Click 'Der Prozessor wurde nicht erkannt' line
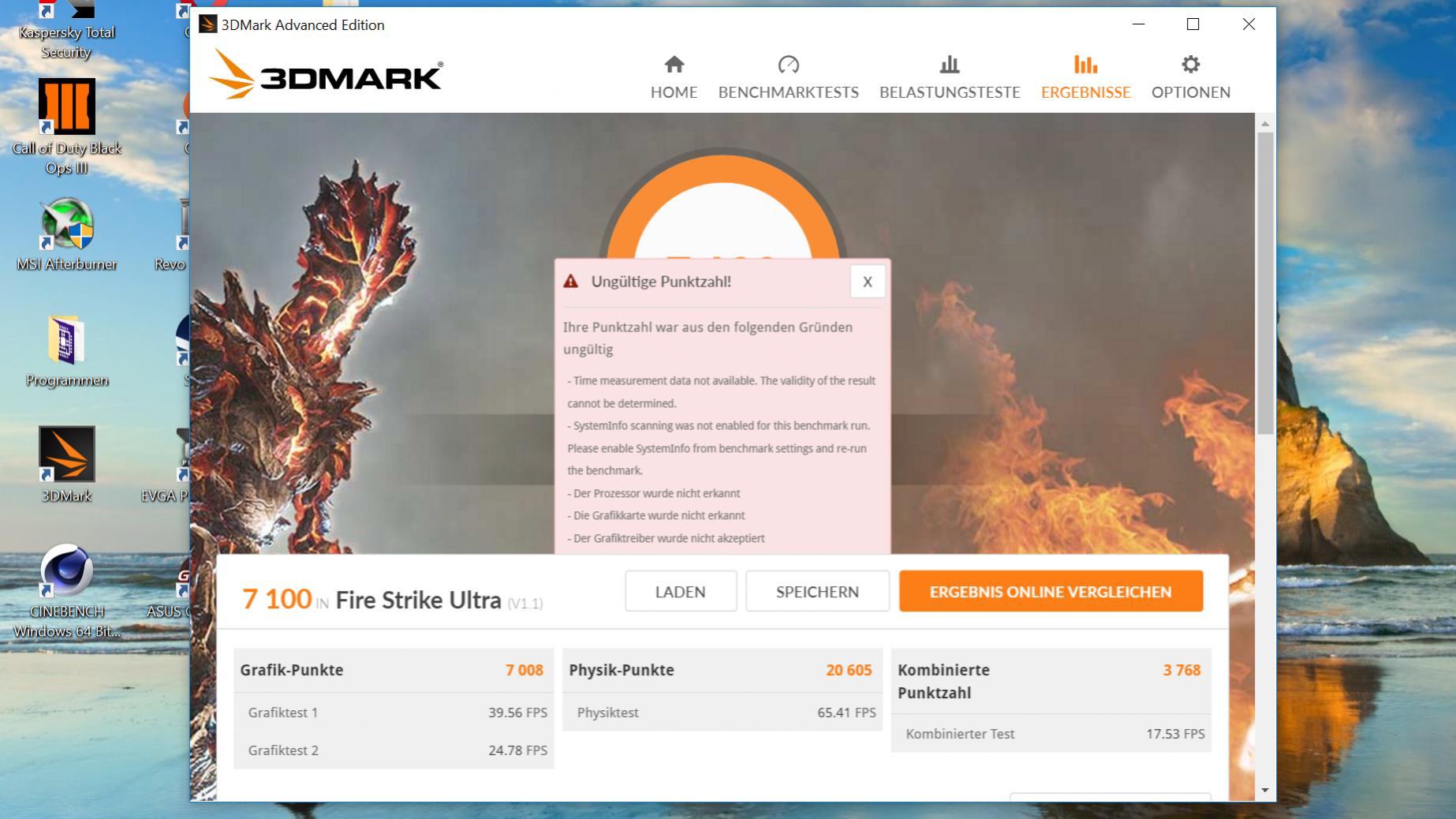Image resolution: width=1456 pixels, height=819 pixels. click(x=654, y=493)
